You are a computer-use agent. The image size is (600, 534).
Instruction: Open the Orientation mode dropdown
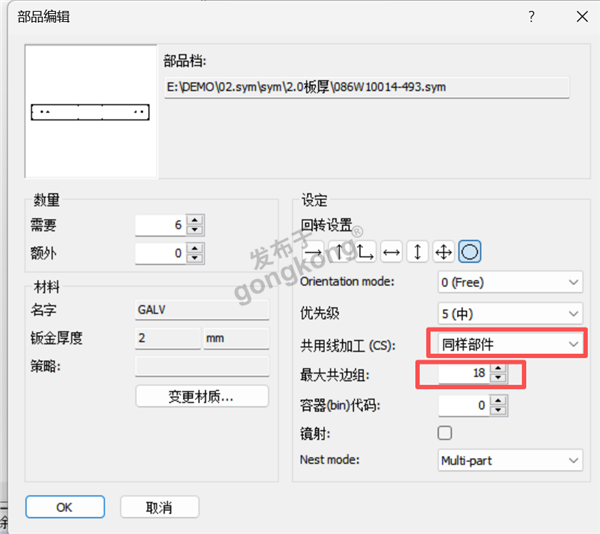510,282
